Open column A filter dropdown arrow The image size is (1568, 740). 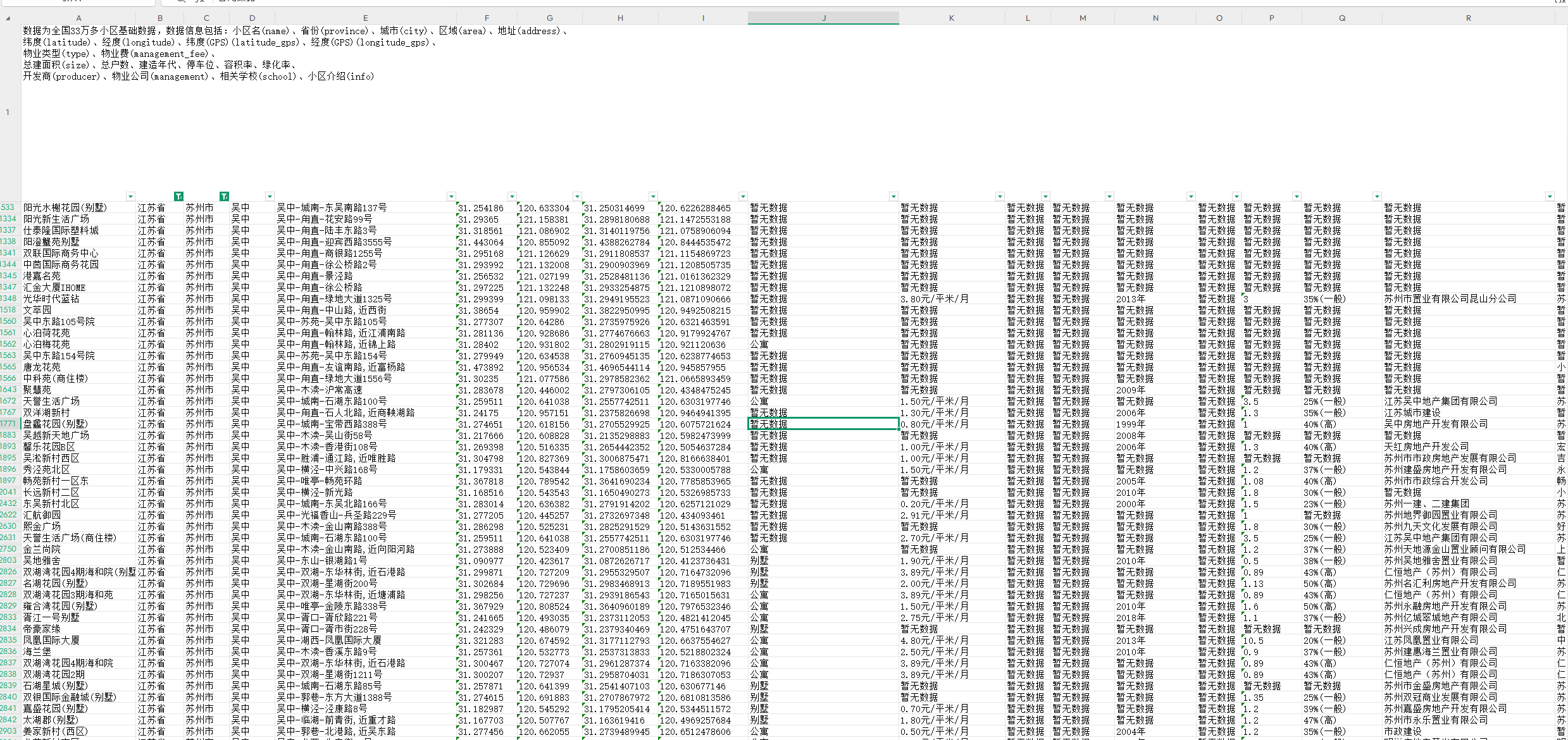(x=130, y=197)
